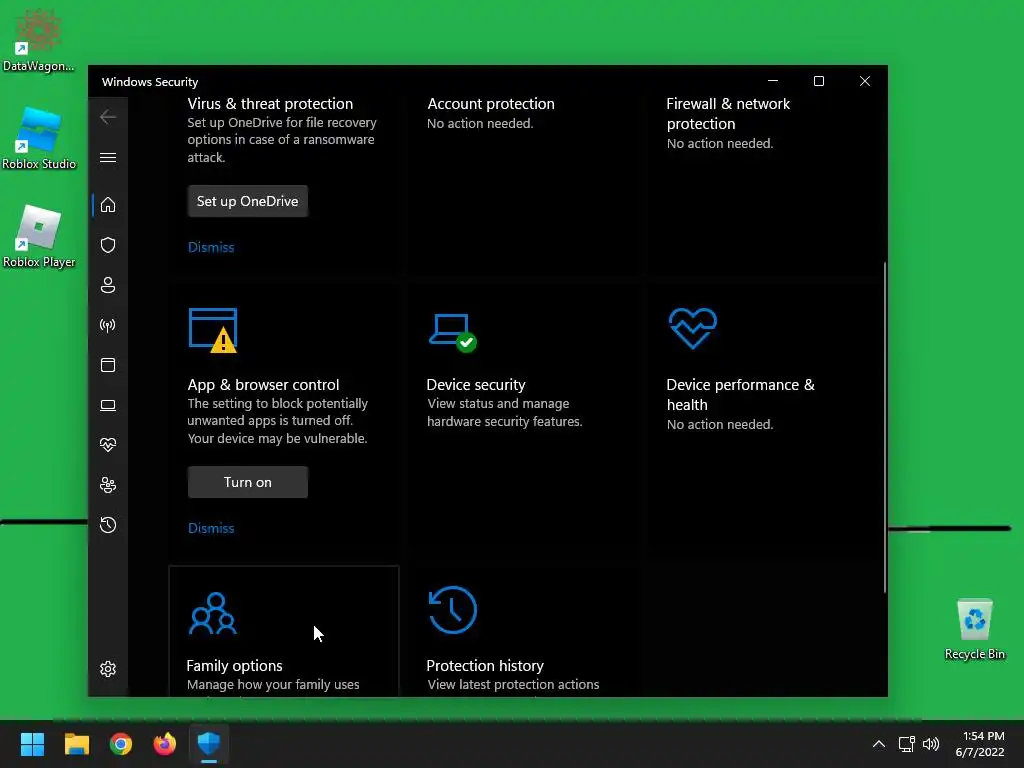
Task: Open Protection history clock icon in sidebar
Action: click(108, 525)
